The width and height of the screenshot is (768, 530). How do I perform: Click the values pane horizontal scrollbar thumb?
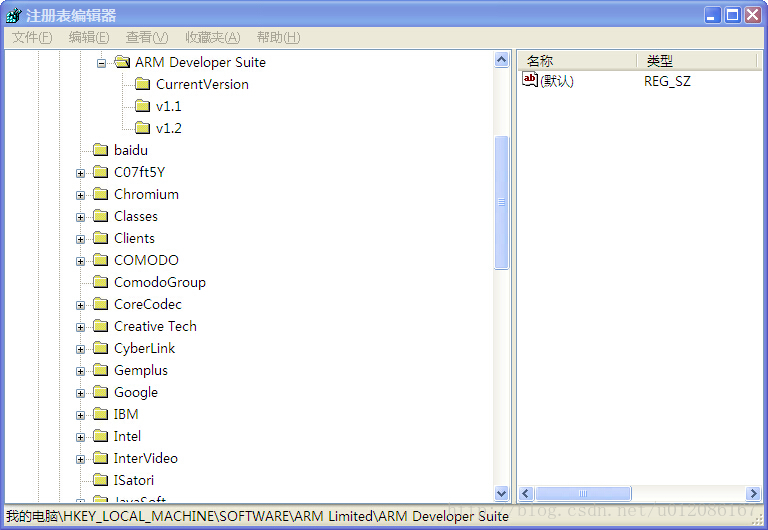click(583, 493)
